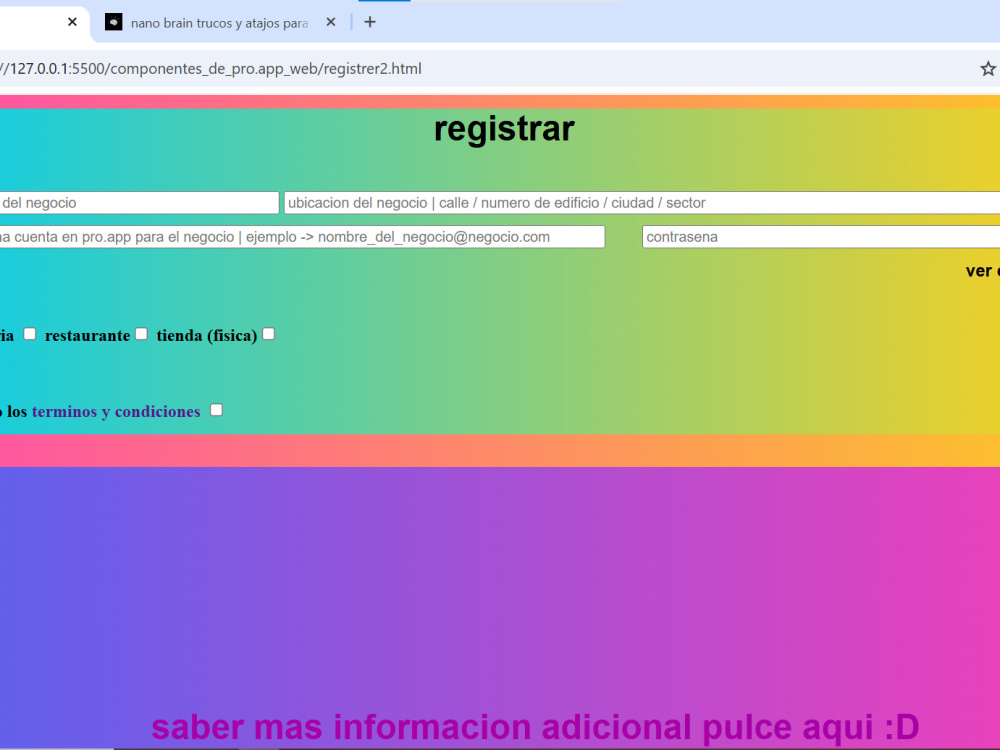Click the address bar URL

click(211, 69)
